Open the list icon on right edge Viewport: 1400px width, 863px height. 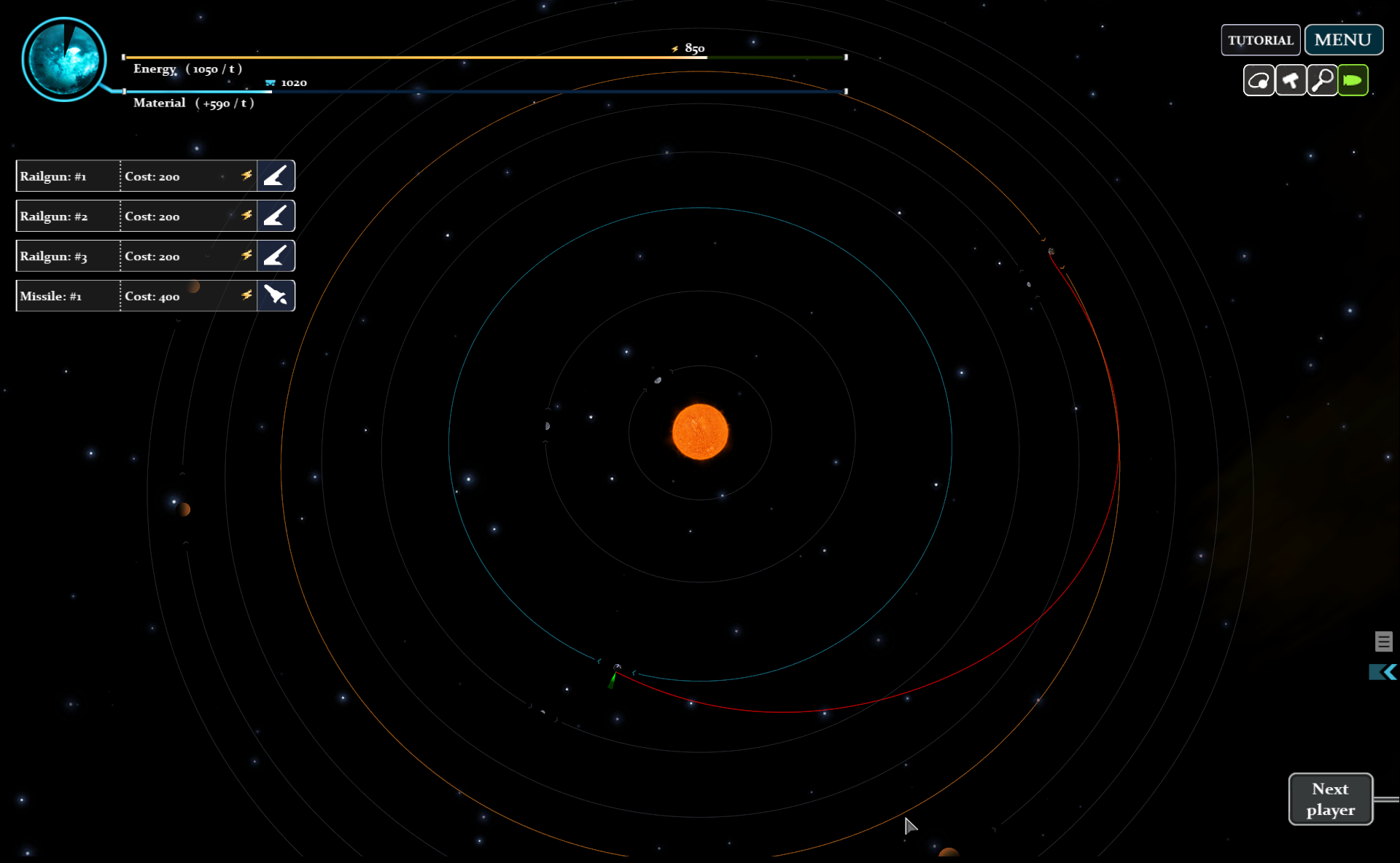(1383, 641)
